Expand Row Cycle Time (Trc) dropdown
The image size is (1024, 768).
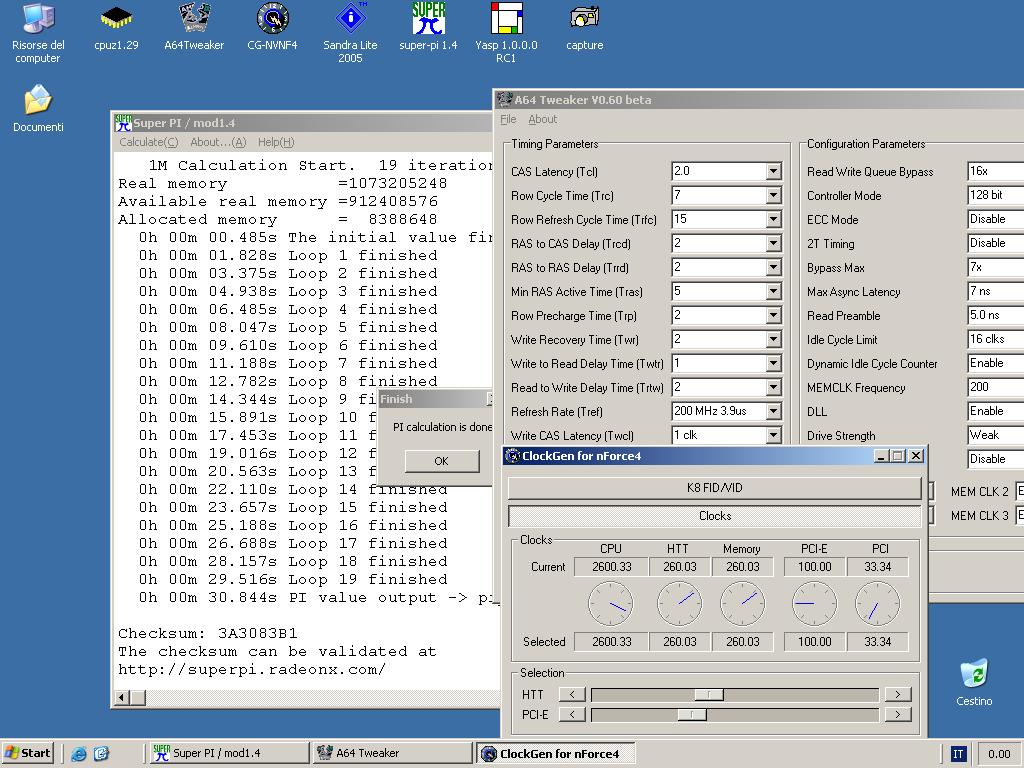(773, 195)
